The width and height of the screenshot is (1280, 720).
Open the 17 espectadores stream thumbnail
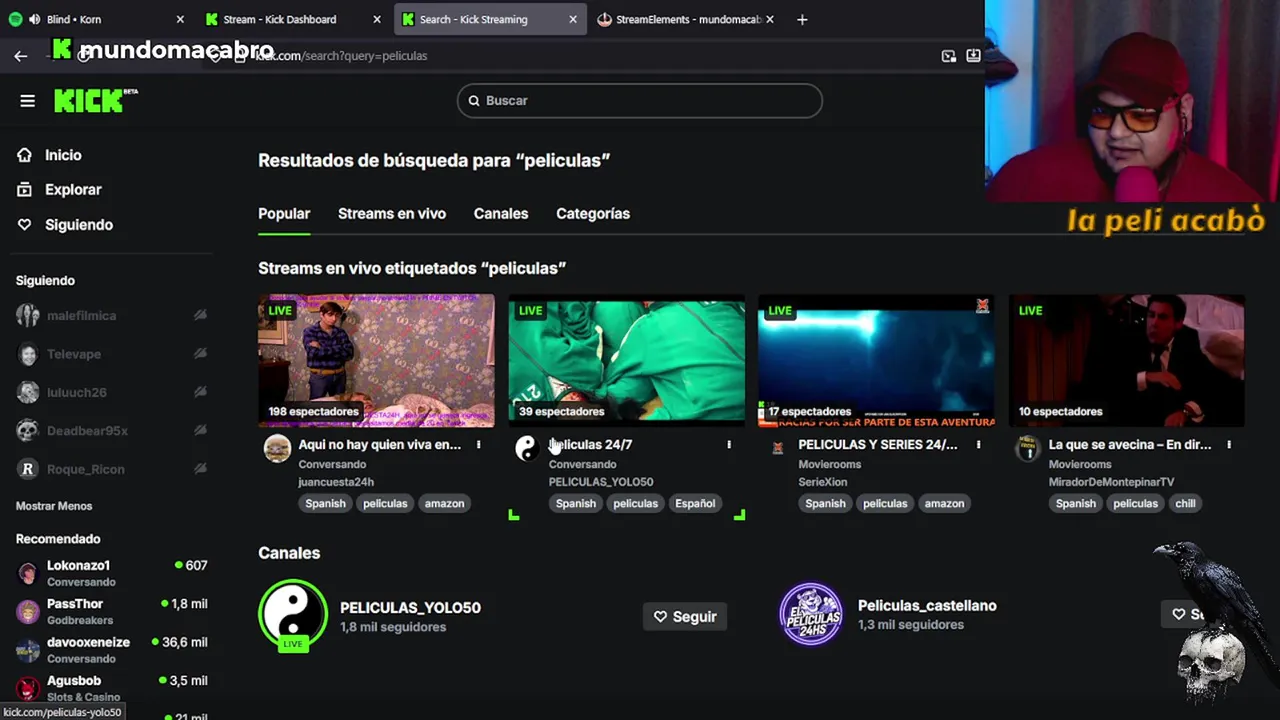pos(876,360)
